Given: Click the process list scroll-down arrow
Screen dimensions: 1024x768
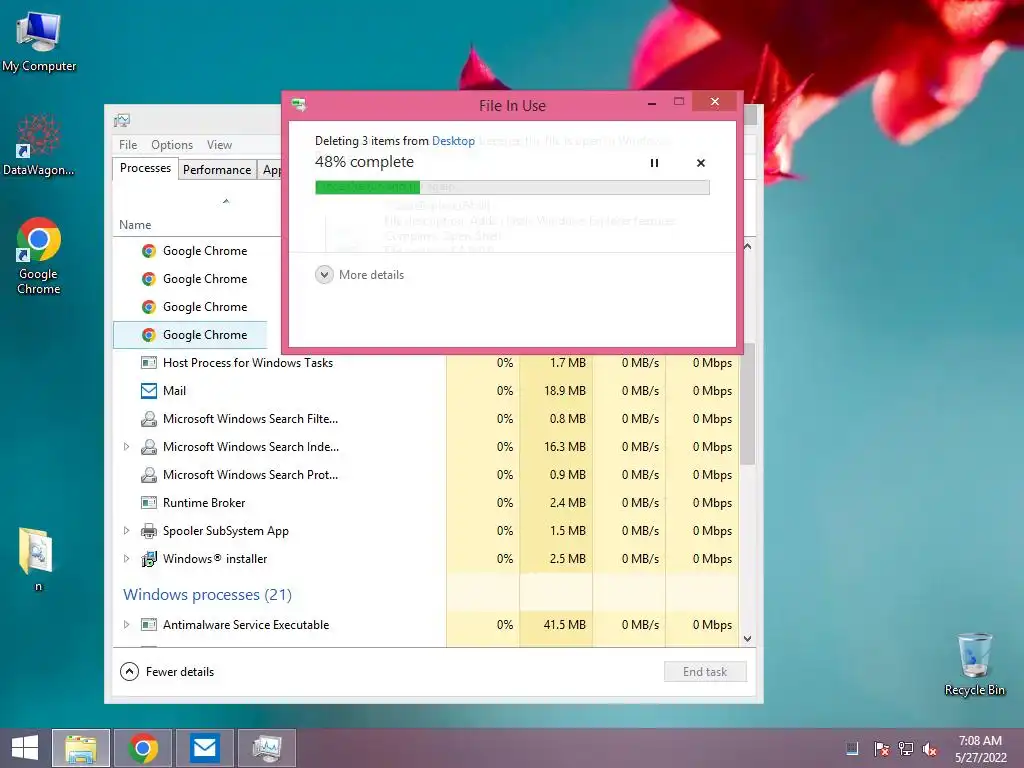Looking at the screenshot, I should point(748,639).
